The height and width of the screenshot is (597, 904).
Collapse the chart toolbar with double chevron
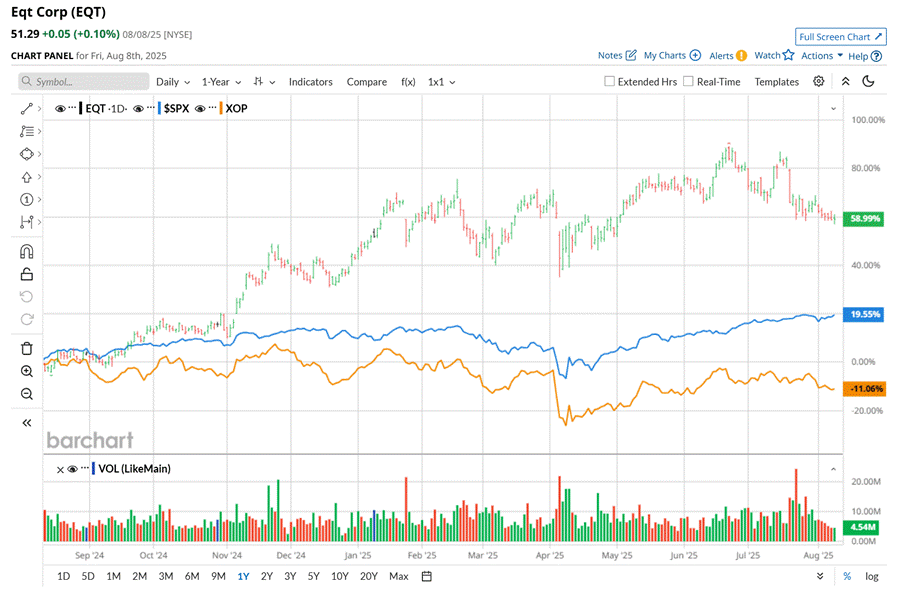[845, 81]
